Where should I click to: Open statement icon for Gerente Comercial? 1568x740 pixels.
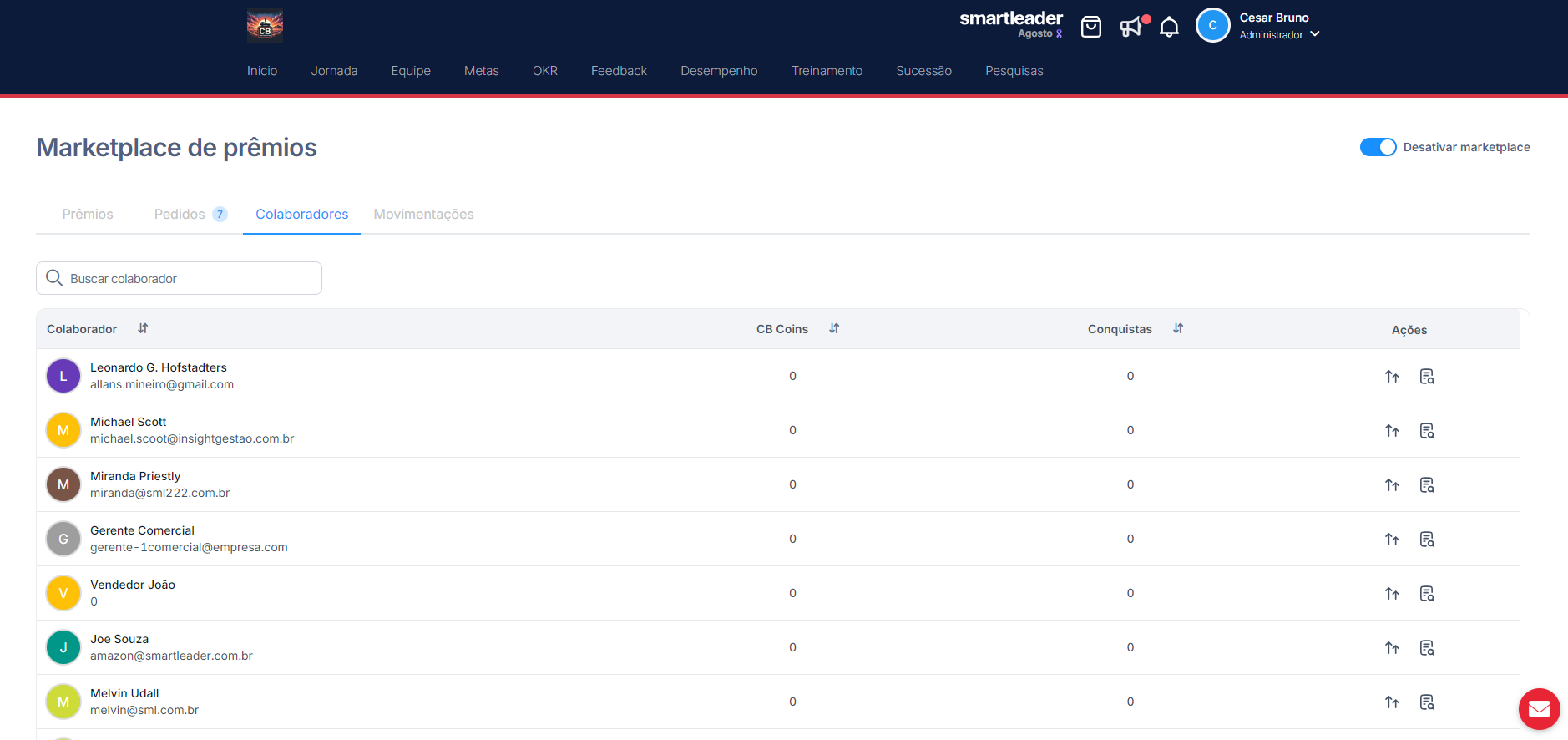1427,540
